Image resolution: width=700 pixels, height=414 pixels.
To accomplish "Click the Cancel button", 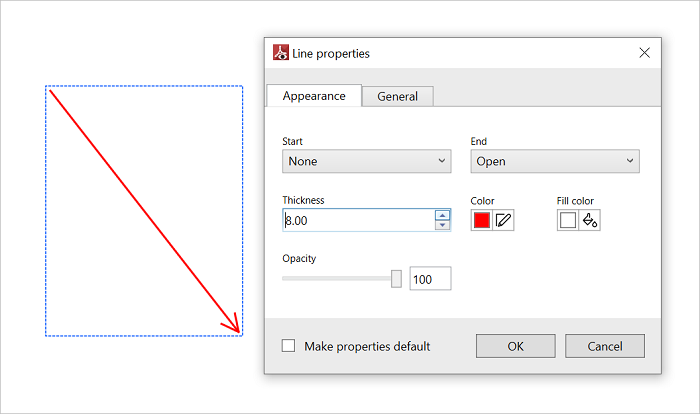I will (604, 346).
